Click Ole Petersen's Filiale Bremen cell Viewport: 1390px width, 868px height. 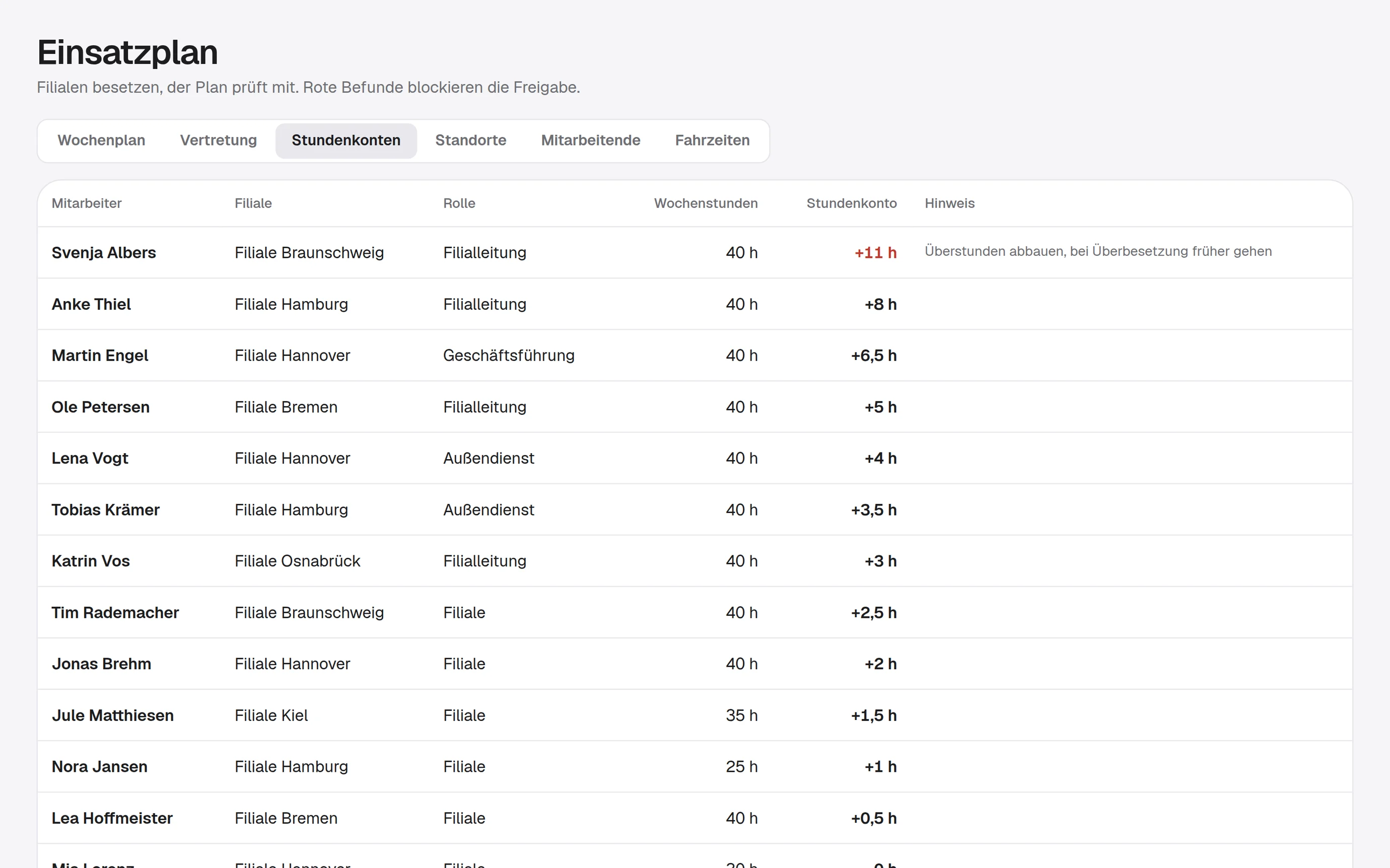point(286,407)
